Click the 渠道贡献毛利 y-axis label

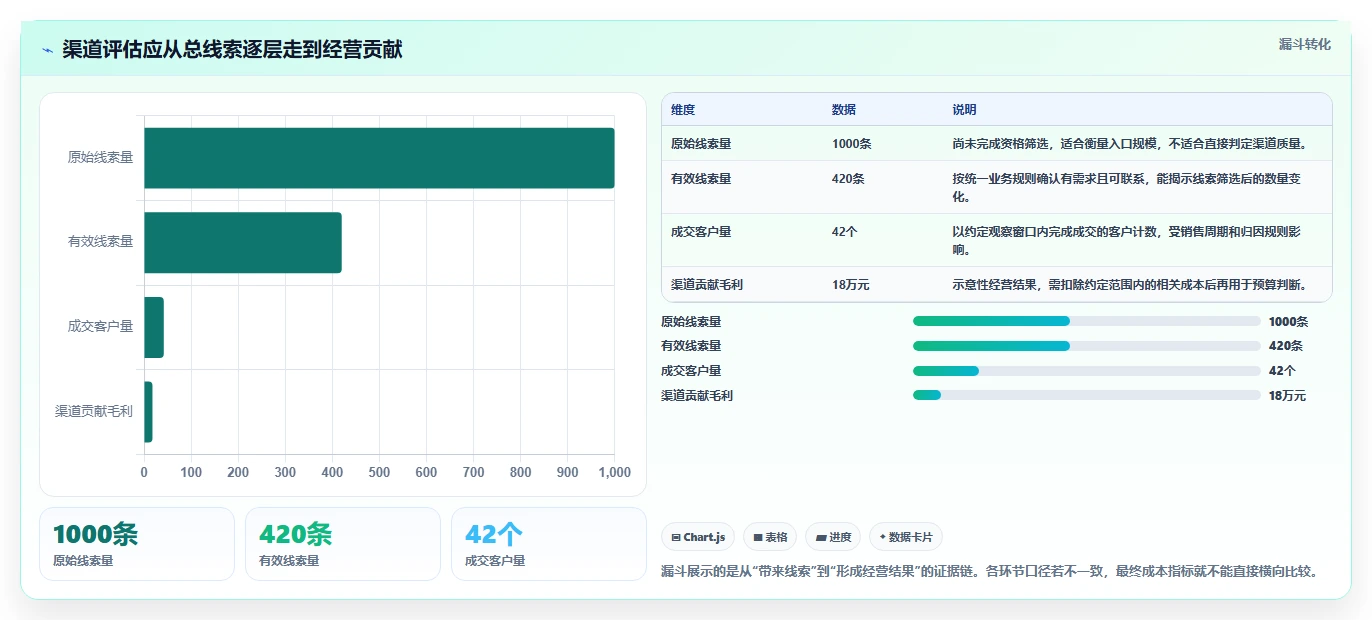(94, 412)
